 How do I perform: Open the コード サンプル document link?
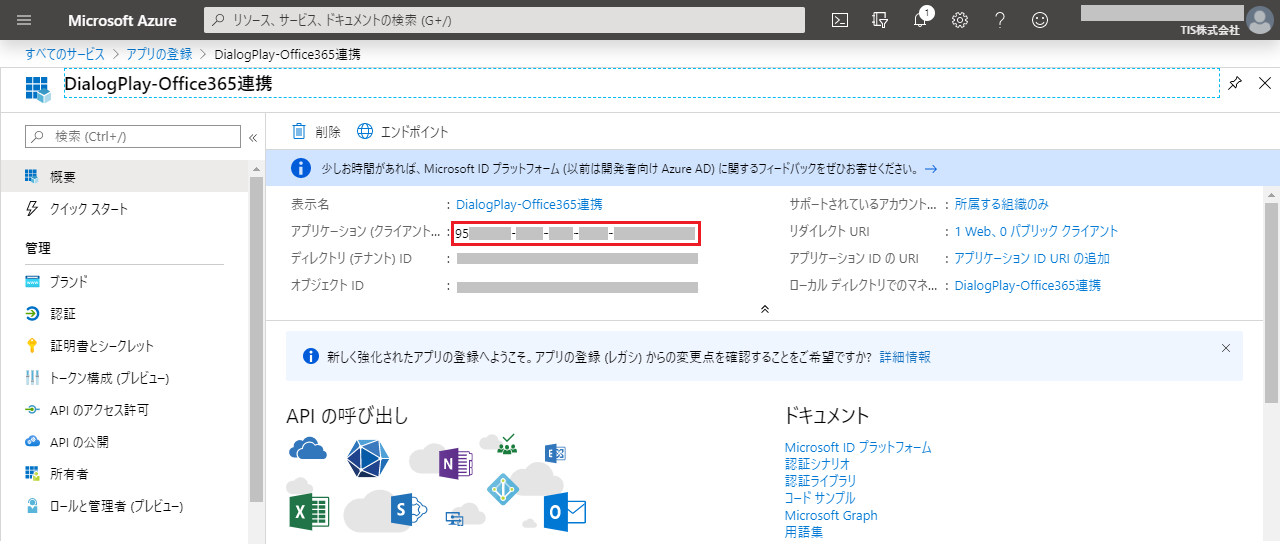pos(820,498)
